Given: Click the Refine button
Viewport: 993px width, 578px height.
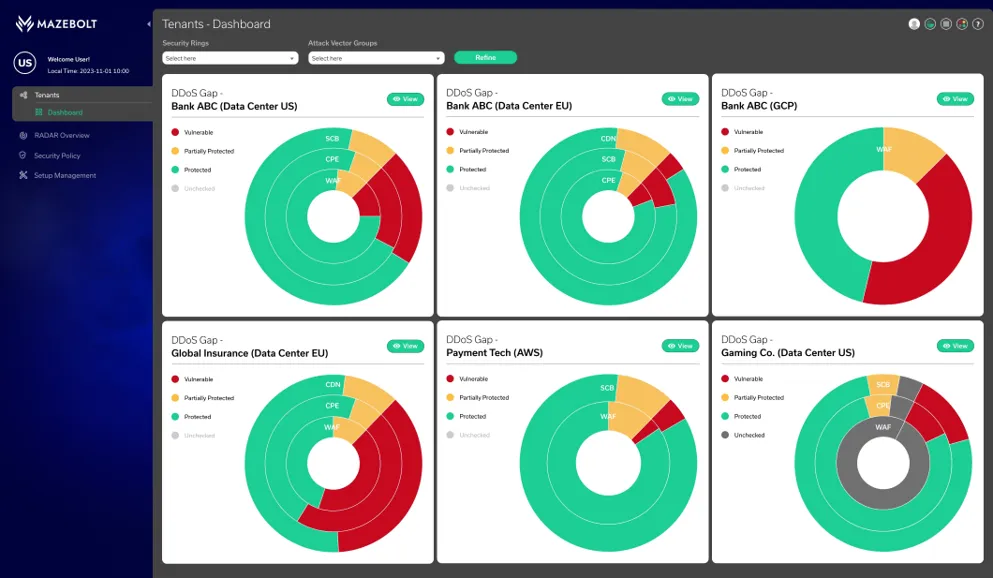Looking at the screenshot, I should pos(486,58).
